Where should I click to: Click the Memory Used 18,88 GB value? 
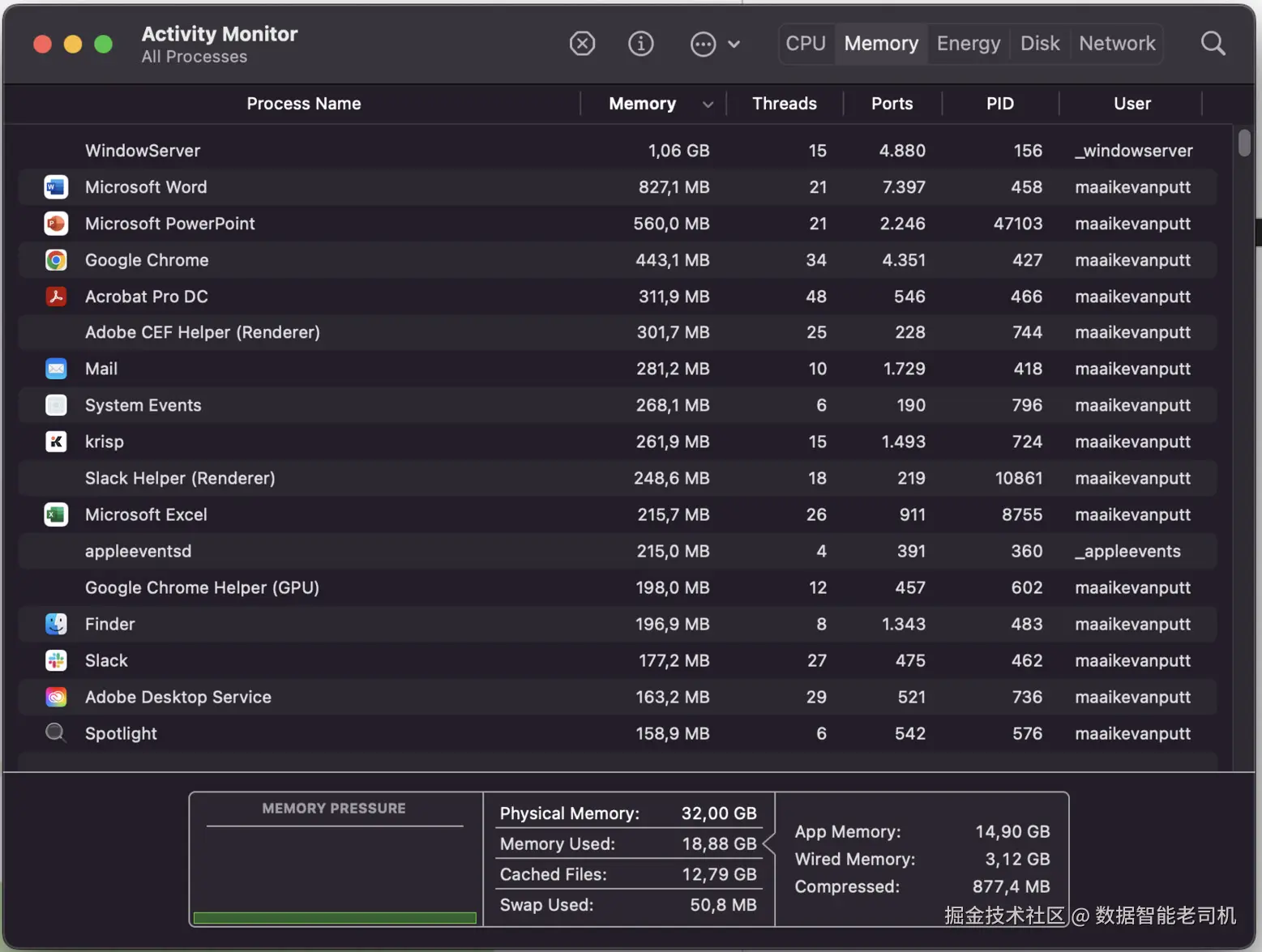[x=719, y=844]
